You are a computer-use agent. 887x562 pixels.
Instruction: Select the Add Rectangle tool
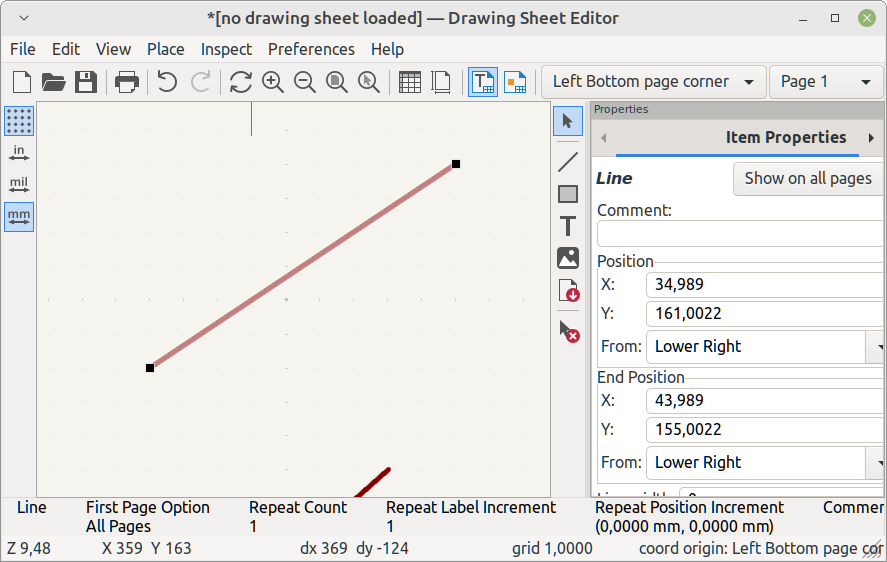point(568,194)
